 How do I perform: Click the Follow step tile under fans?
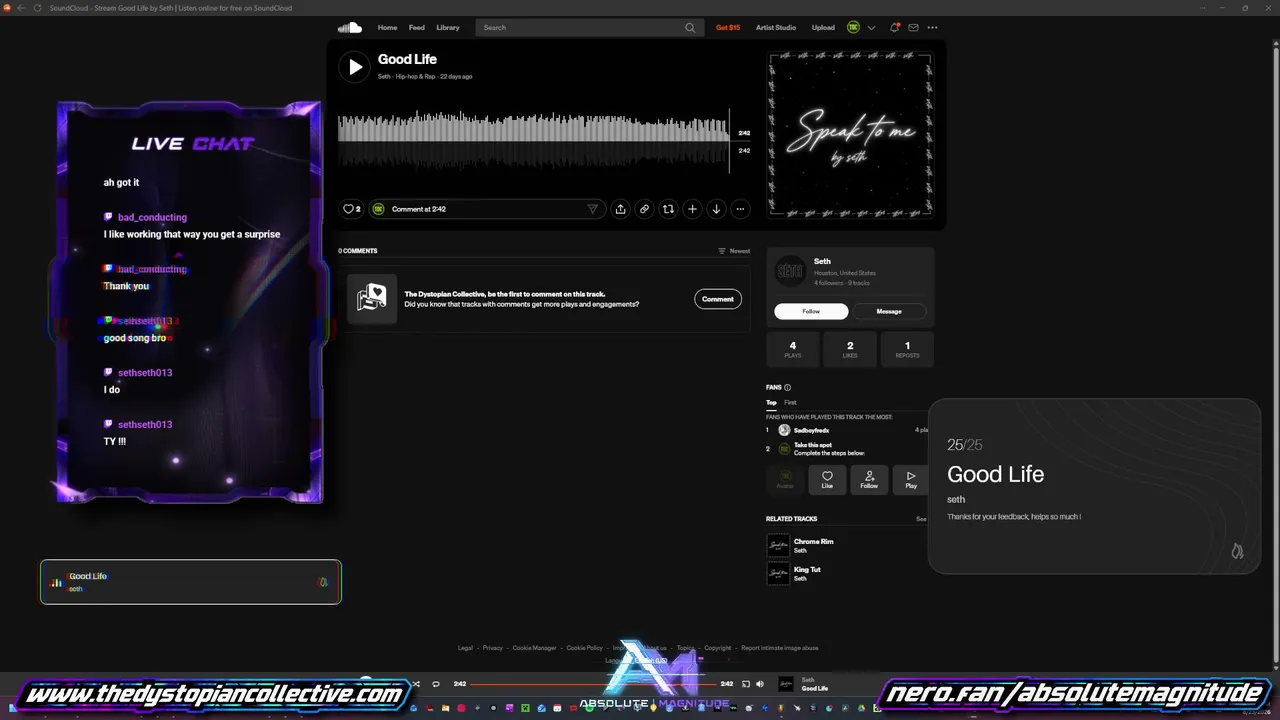(x=869, y=480)
